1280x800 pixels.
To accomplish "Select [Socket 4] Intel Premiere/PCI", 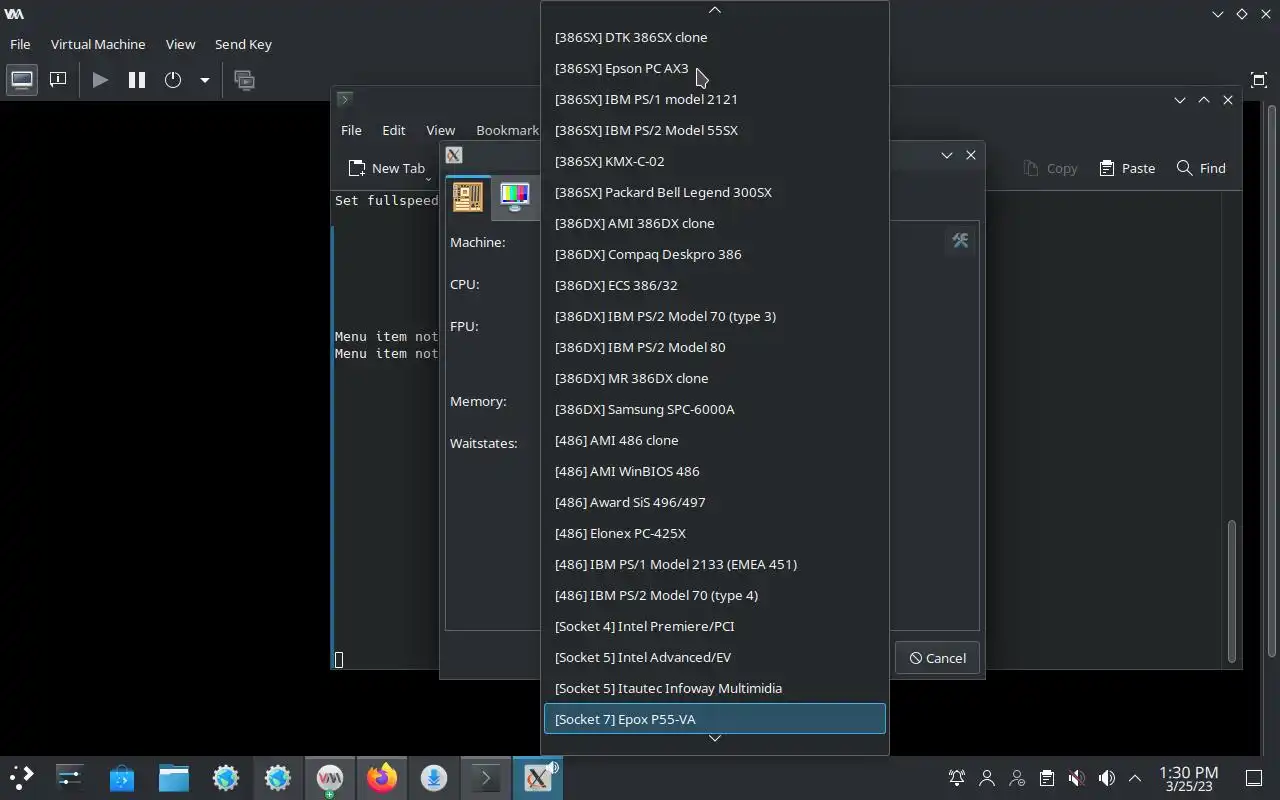I will tap(715, 626).
